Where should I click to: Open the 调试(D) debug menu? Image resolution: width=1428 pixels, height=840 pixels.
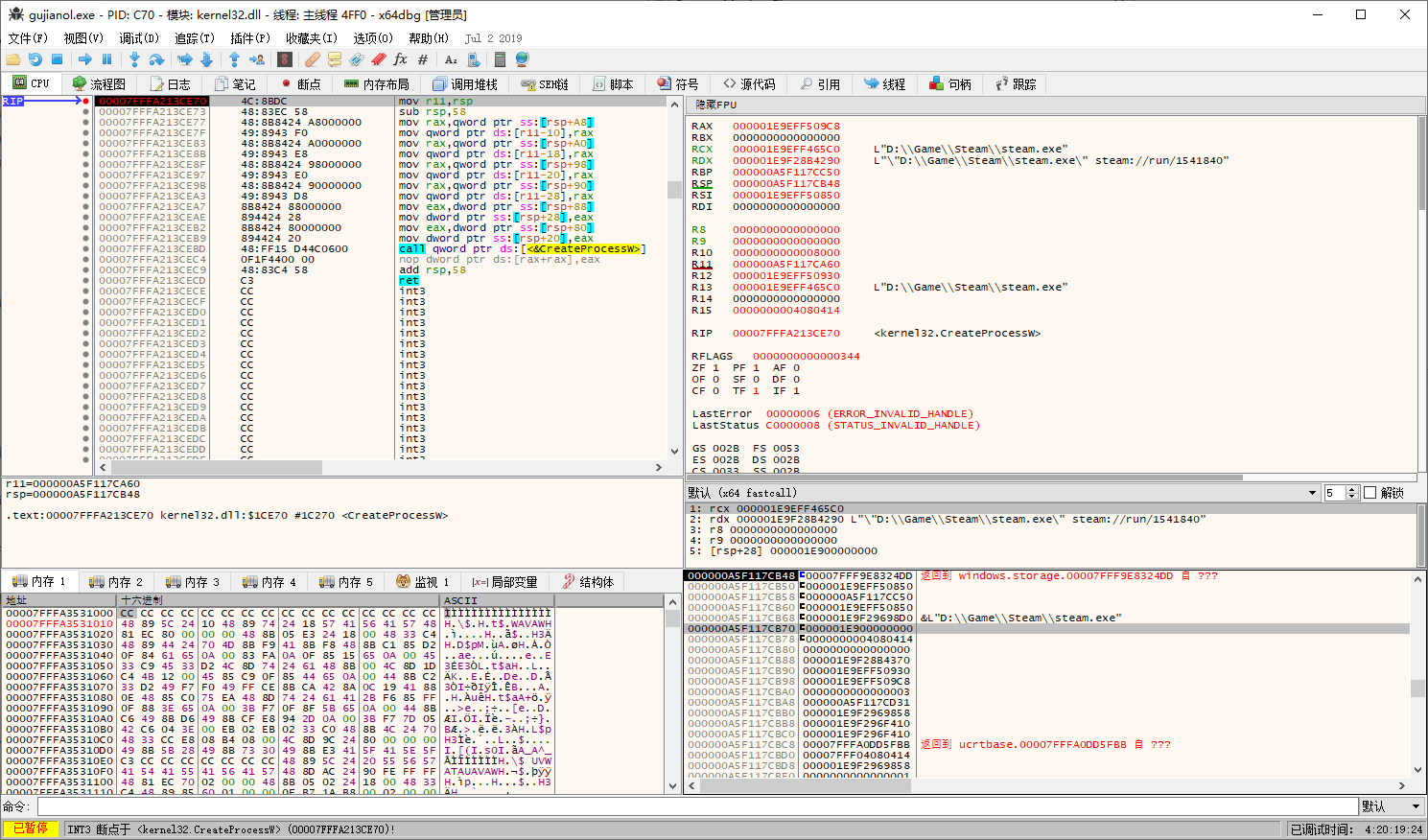(139, 37)
